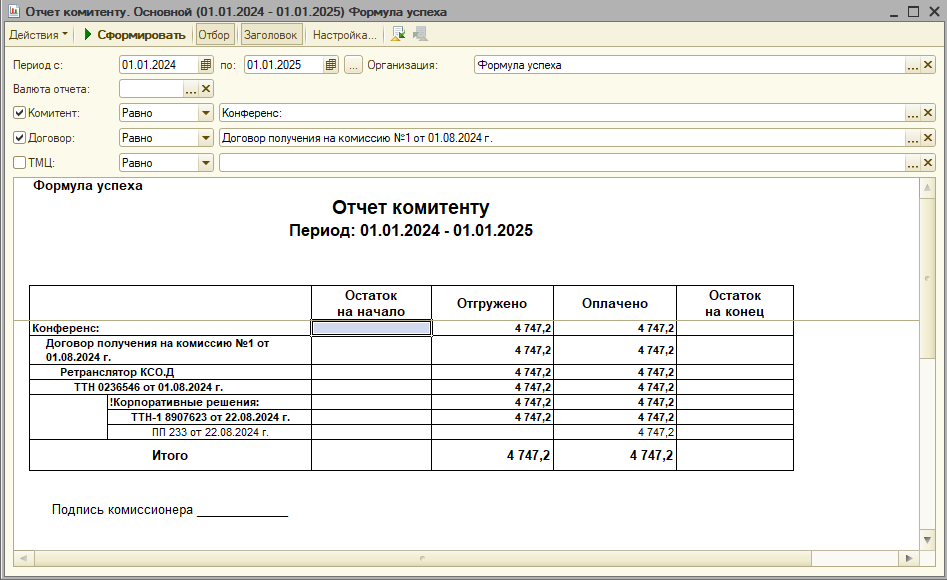This screenshot has width=947, height=580.
Task: Uncheck the Комитент filter checkbox
Action: (x=20, y=113)
